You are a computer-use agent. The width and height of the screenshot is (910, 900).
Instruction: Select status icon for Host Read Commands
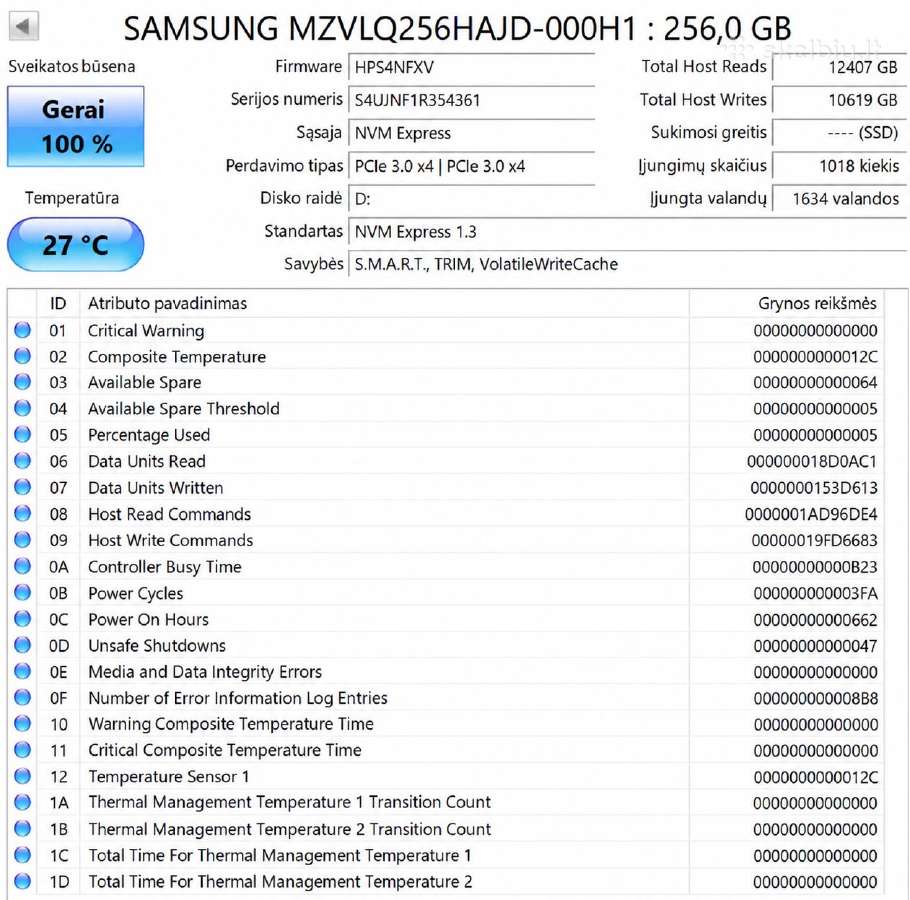pyautogui.click(x=23, y=514)
